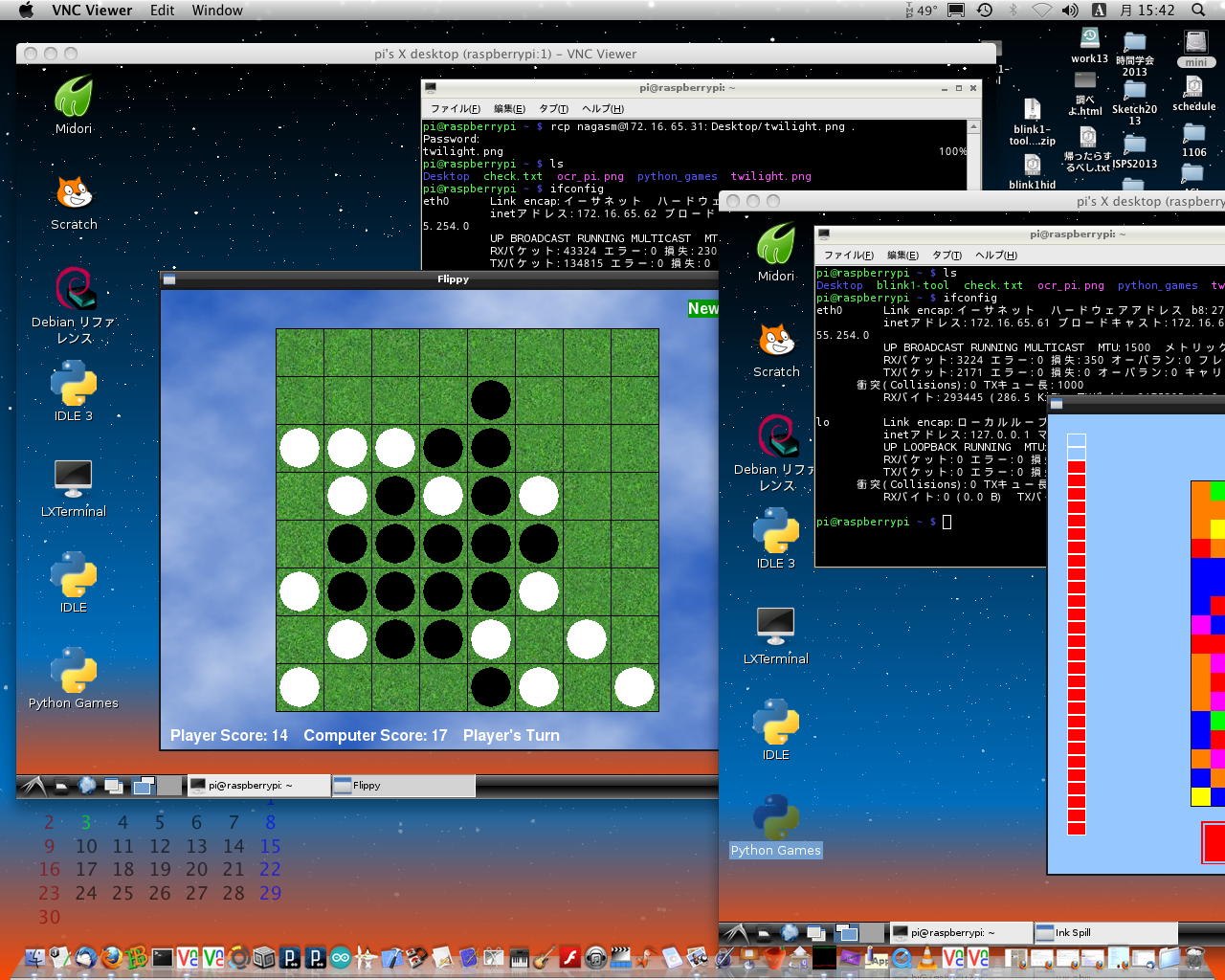Open Finder from the macOS Dock
Screen dimensions: 1225x980
click(34, 957)
